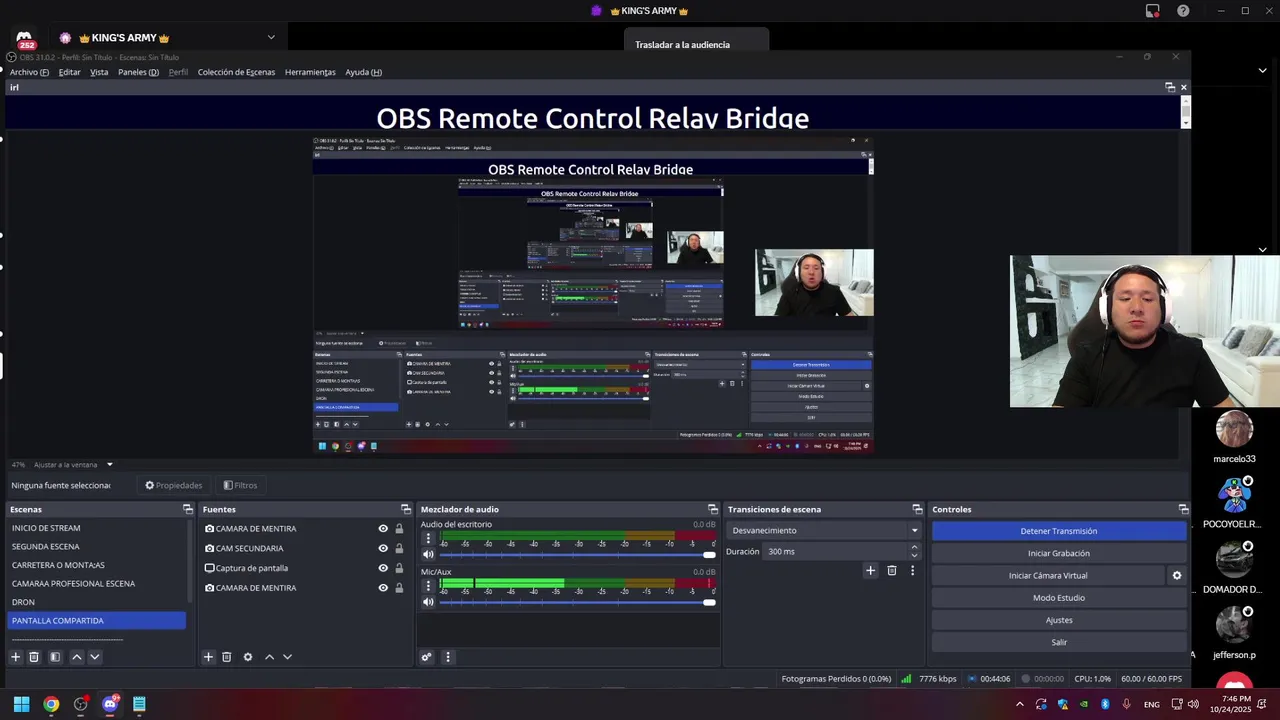This screenshot has width=1280, height=720.
Task: Open virtual camera settings gear
Action: tap(1177, 576)
